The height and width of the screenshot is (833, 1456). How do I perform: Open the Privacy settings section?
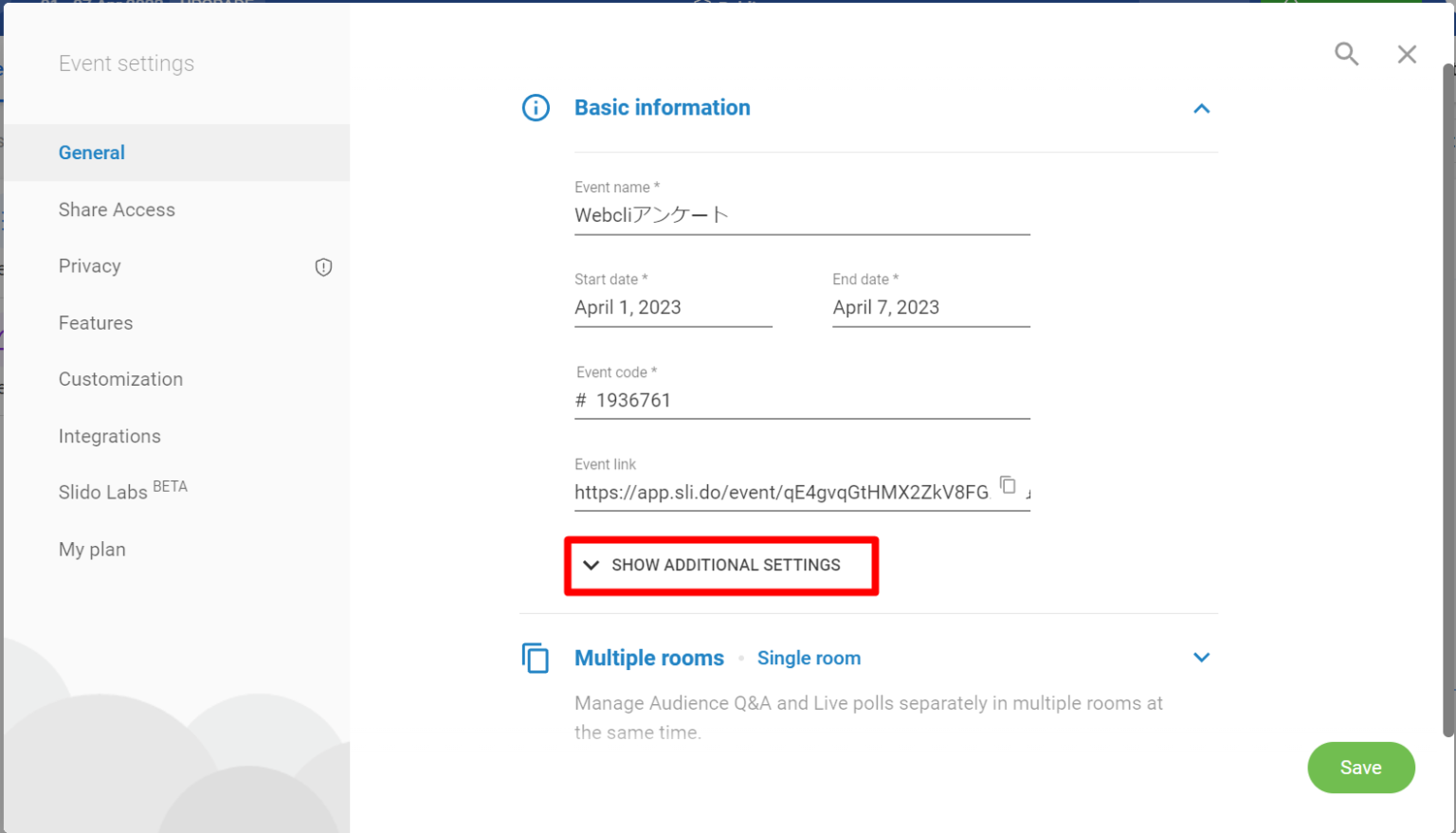coord(90,266)
